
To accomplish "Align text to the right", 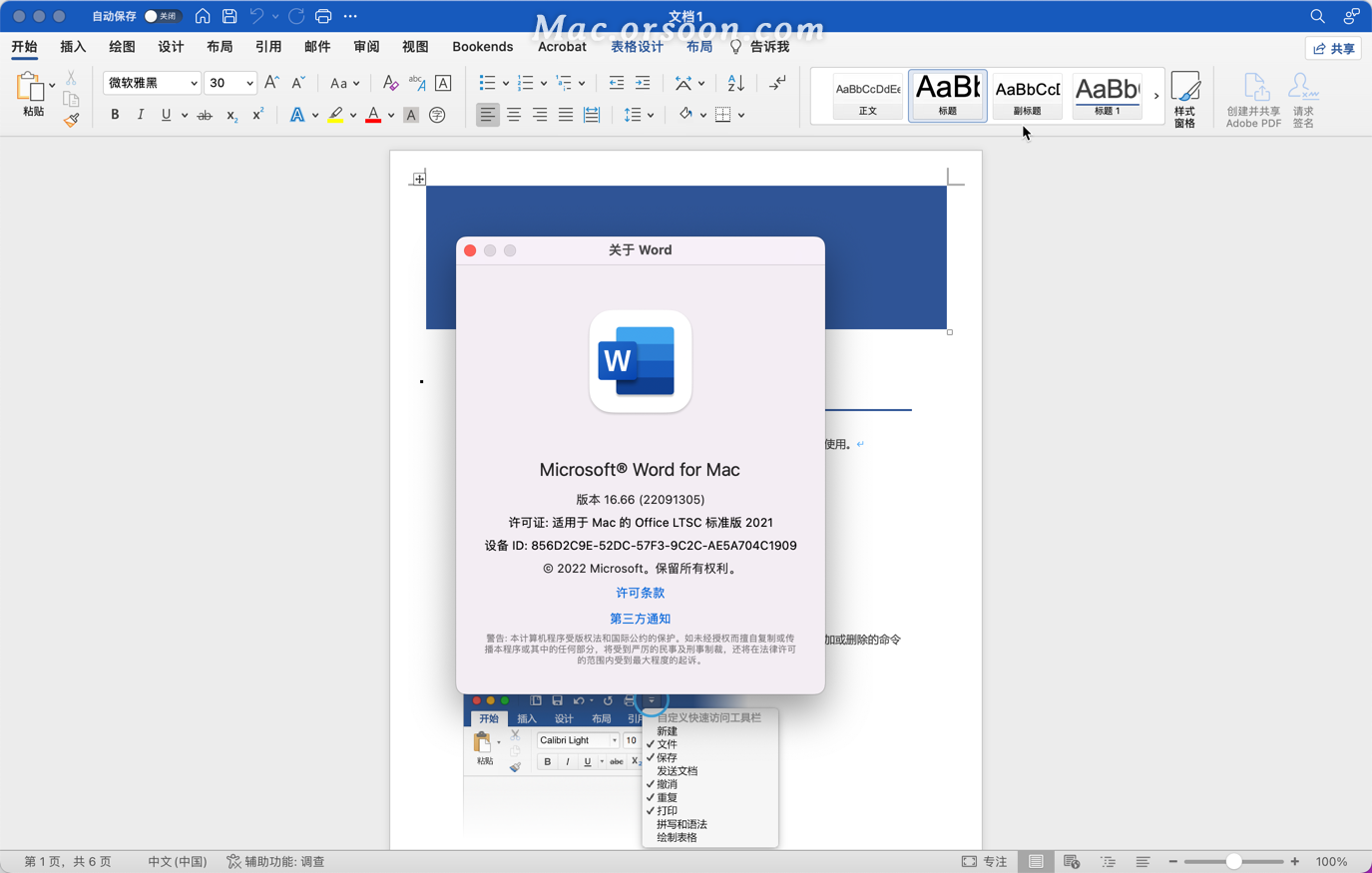I will 540,115.
